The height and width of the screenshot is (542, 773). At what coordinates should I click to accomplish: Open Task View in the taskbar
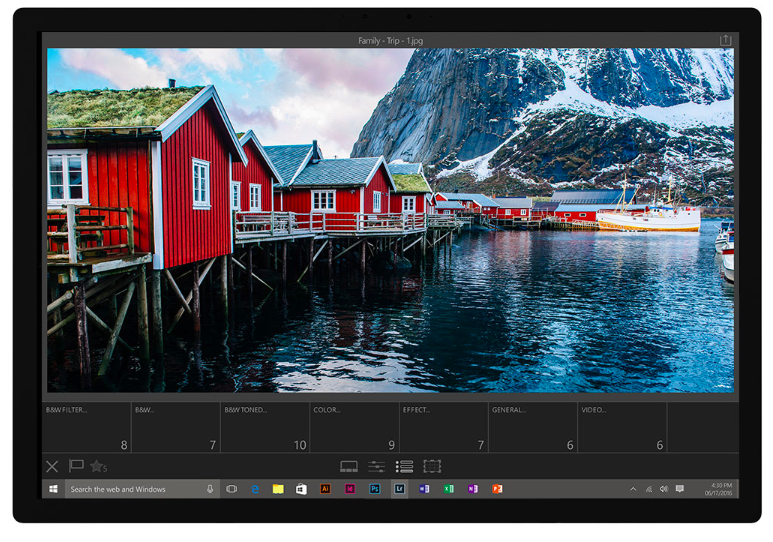tap(231, 489)
